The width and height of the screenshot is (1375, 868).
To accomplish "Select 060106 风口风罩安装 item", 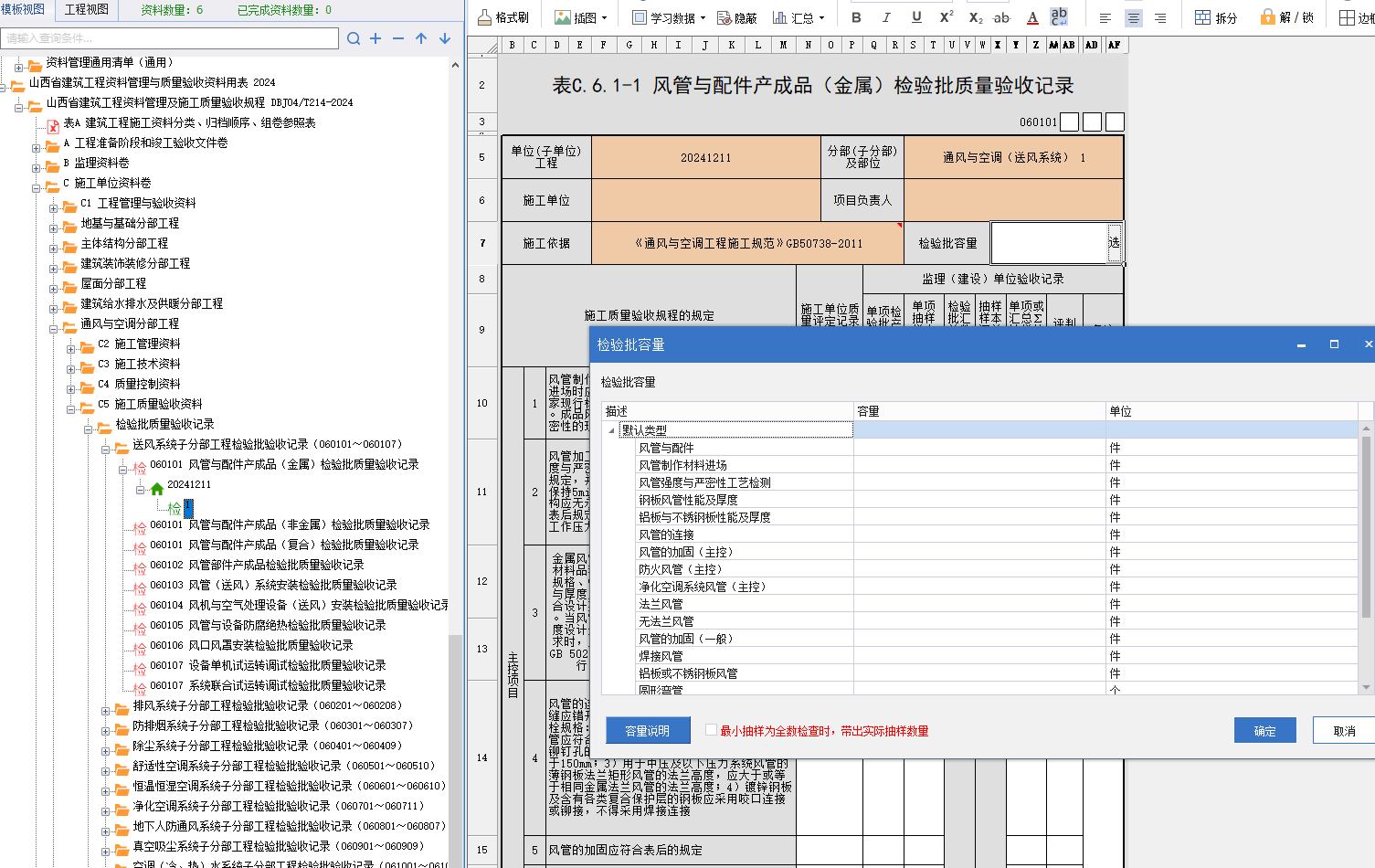I will point(251,646).
